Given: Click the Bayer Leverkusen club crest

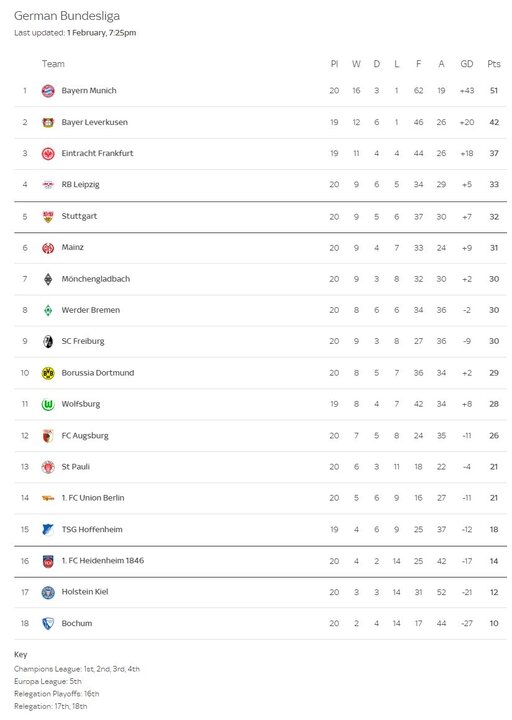Looking at the screenshot, I should pos(48,122).
